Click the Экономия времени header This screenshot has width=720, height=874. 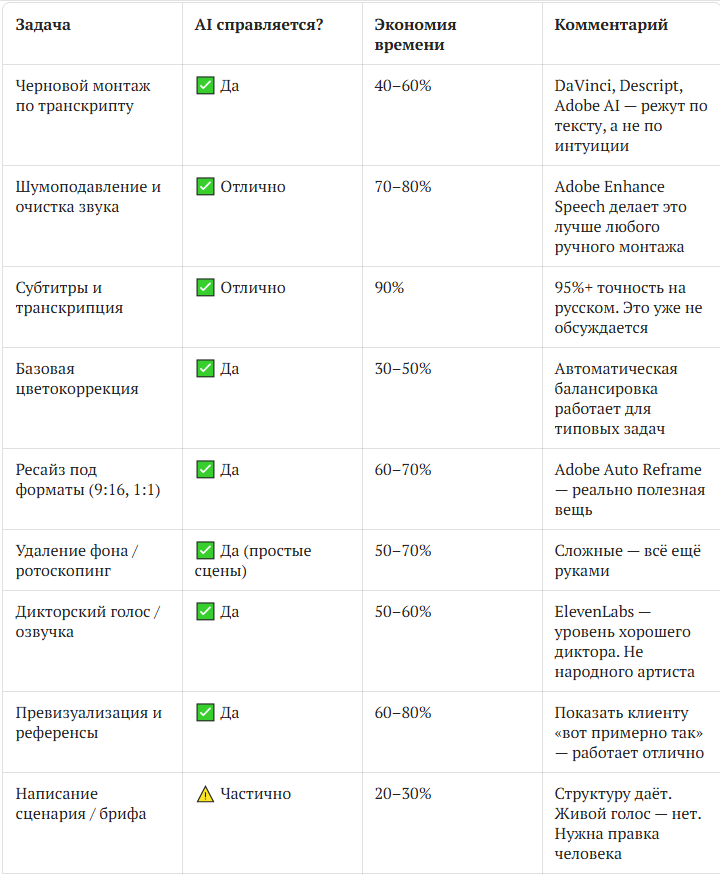click(415, 35)
